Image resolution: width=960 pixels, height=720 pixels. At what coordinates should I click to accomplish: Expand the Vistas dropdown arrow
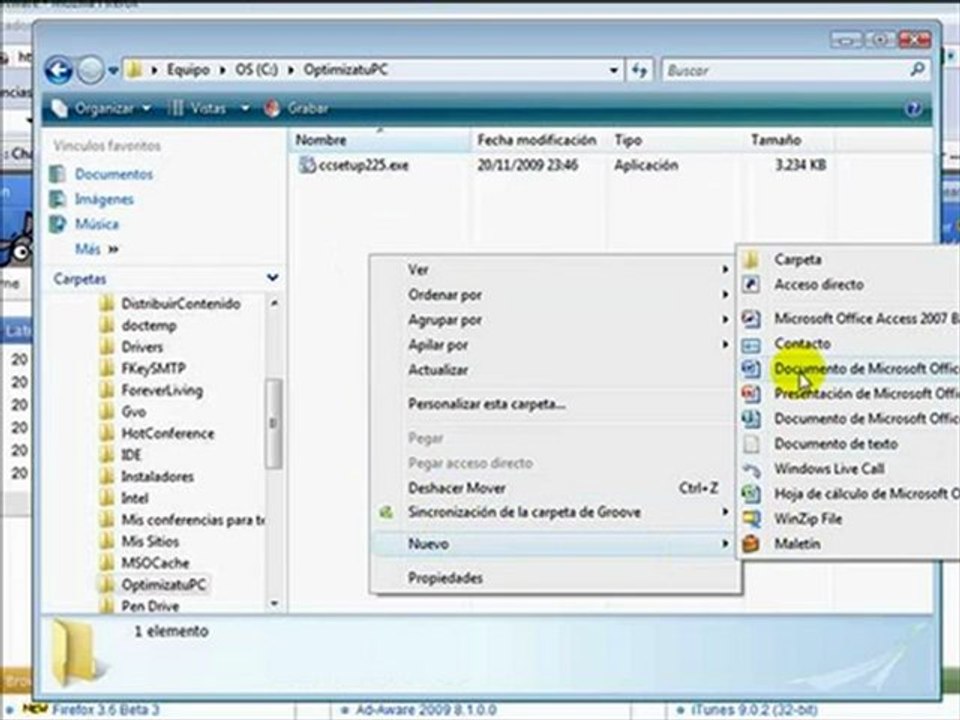pos(245,108)
